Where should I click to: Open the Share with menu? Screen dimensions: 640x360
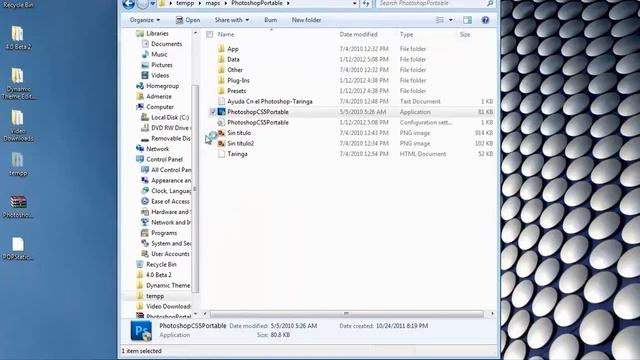(x=231, y=20)
